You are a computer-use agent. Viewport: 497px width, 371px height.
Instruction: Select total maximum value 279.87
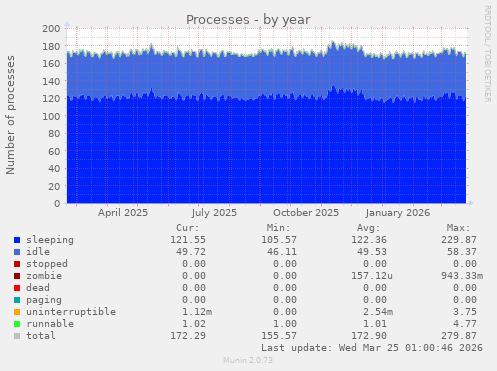click(459, 336)
